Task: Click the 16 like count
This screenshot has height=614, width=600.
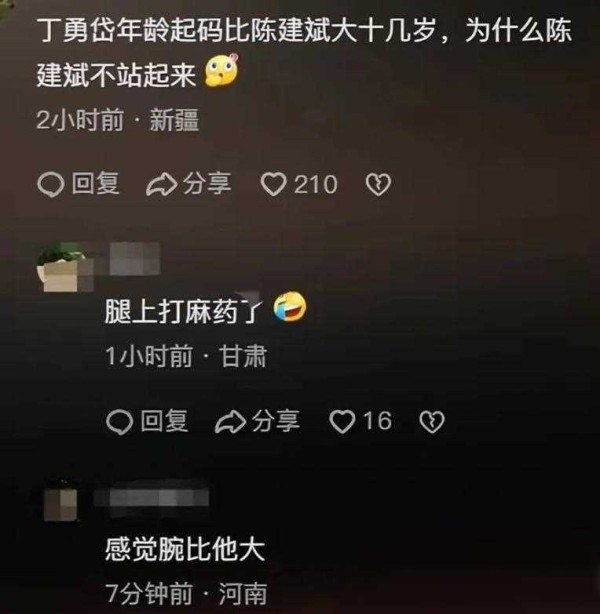Action: click(377, 421)
